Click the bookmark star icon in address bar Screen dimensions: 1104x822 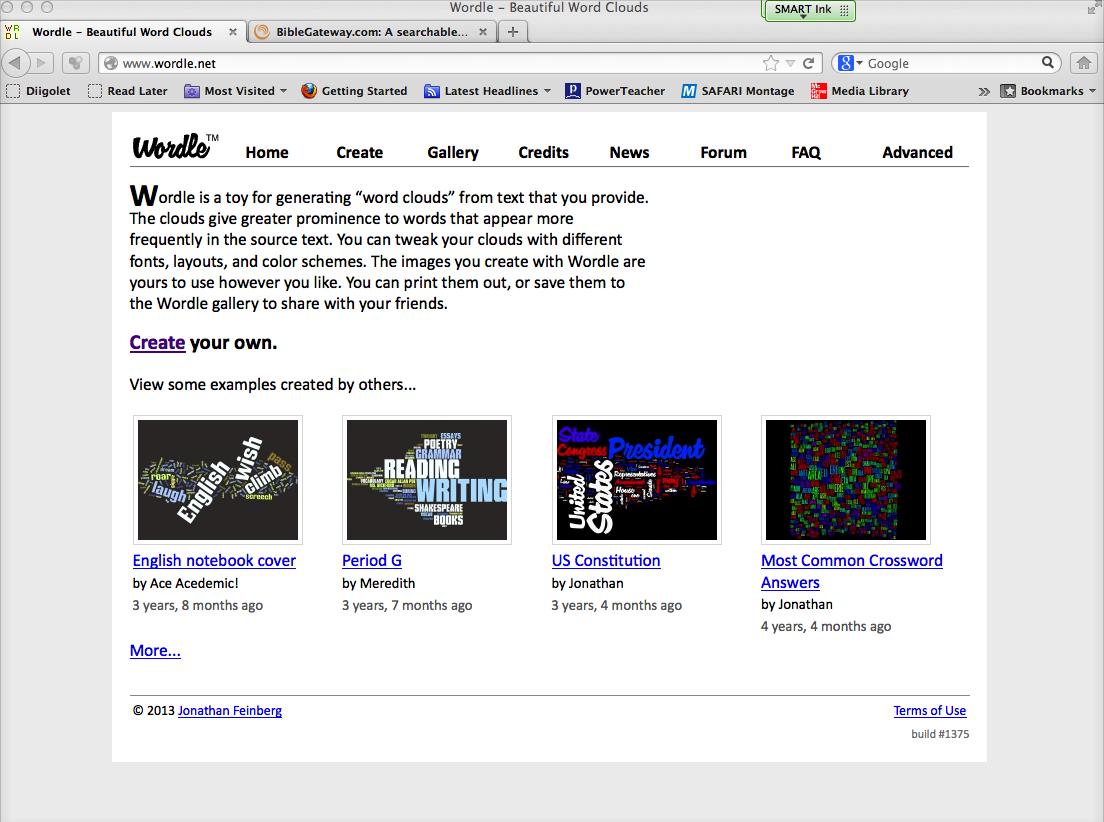tap(771, 63)
